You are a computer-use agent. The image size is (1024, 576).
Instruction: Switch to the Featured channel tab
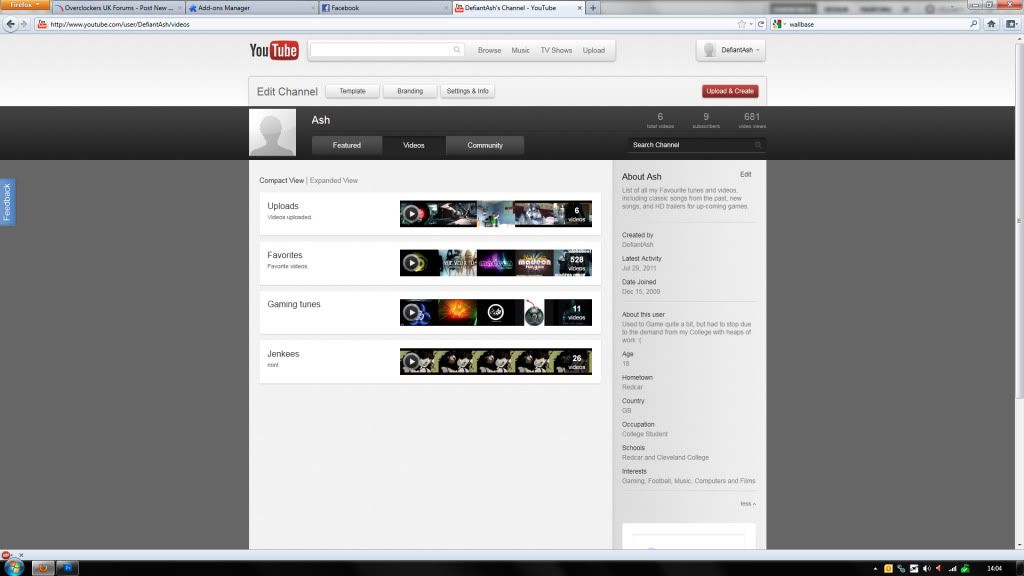click(347, 145)
